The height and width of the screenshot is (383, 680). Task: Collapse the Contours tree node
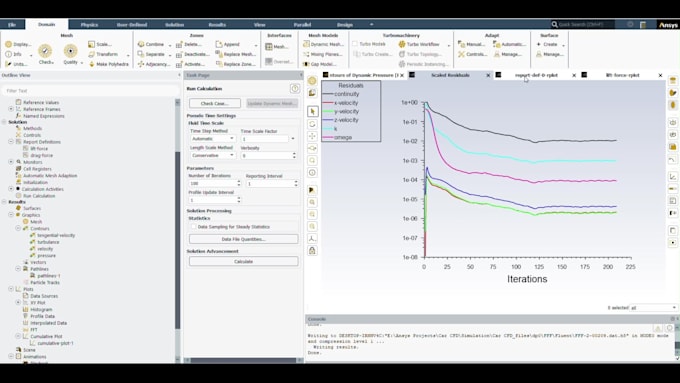point(18,228)
